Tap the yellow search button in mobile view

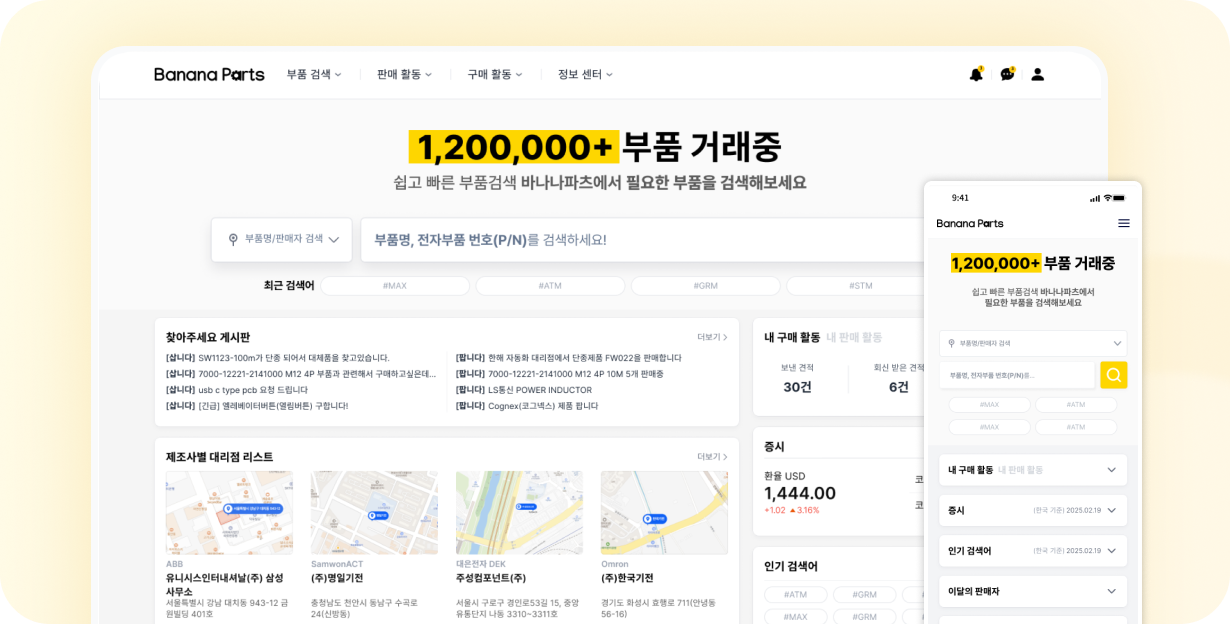tap(1114, 375)
